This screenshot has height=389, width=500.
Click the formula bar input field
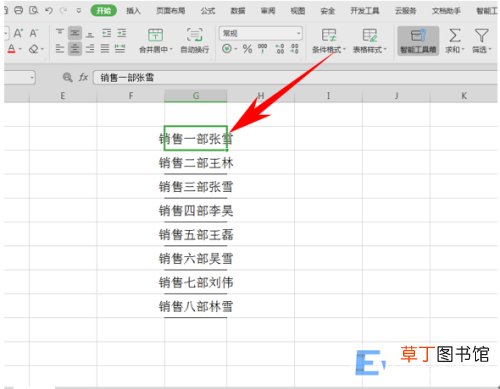(295, 78)
